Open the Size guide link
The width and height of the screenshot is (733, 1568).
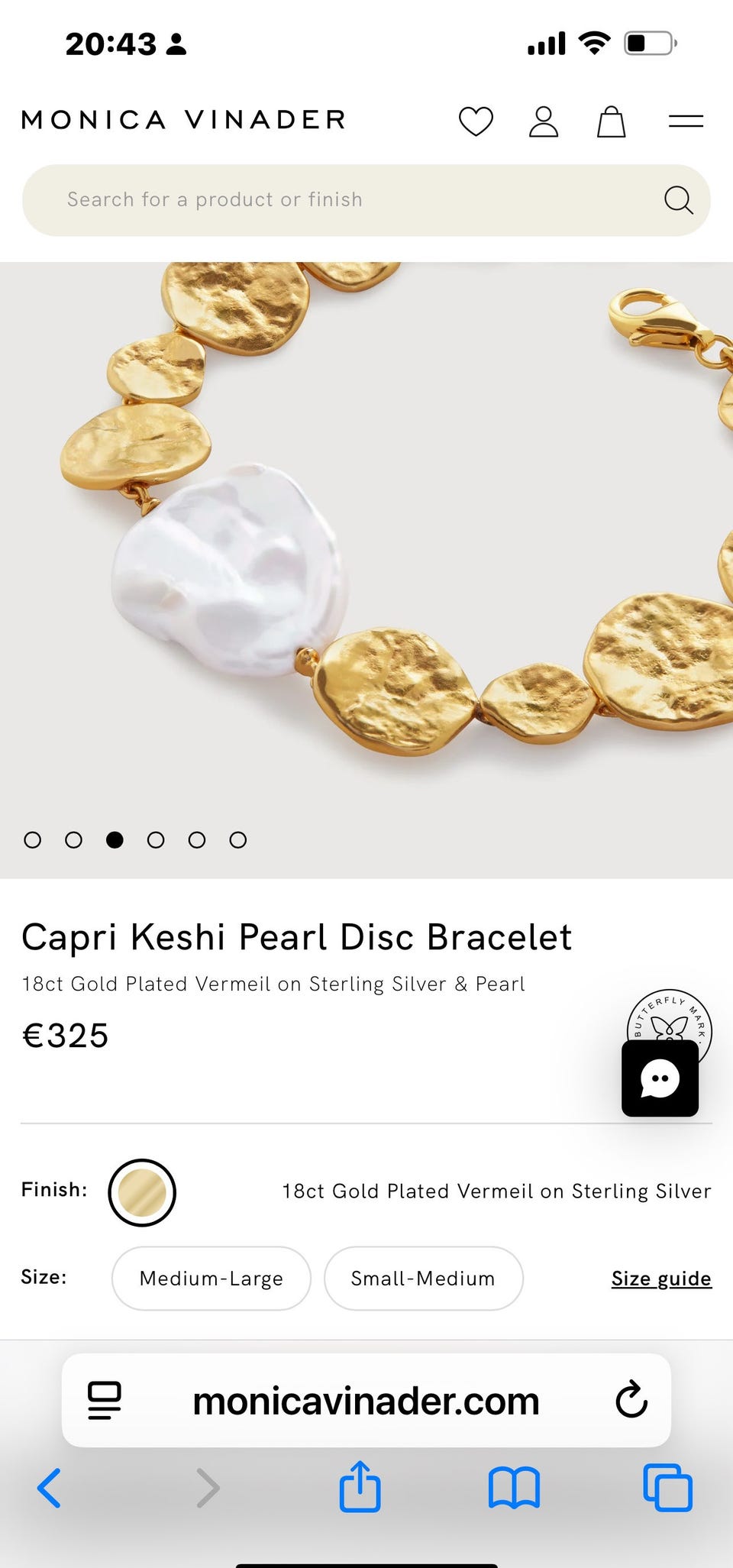coord(661,1279)
